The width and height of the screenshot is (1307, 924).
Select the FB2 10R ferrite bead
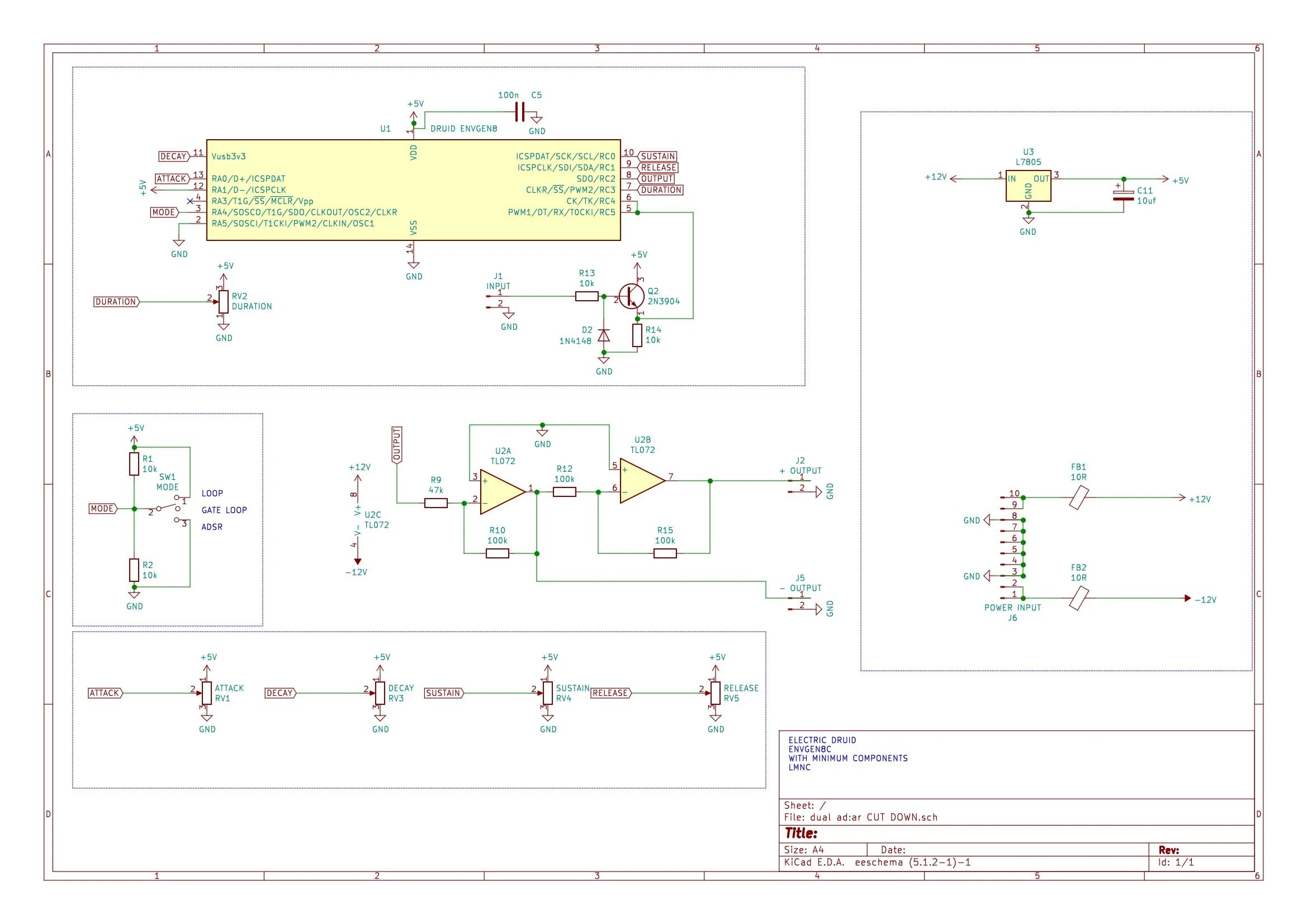(1078, 598)
